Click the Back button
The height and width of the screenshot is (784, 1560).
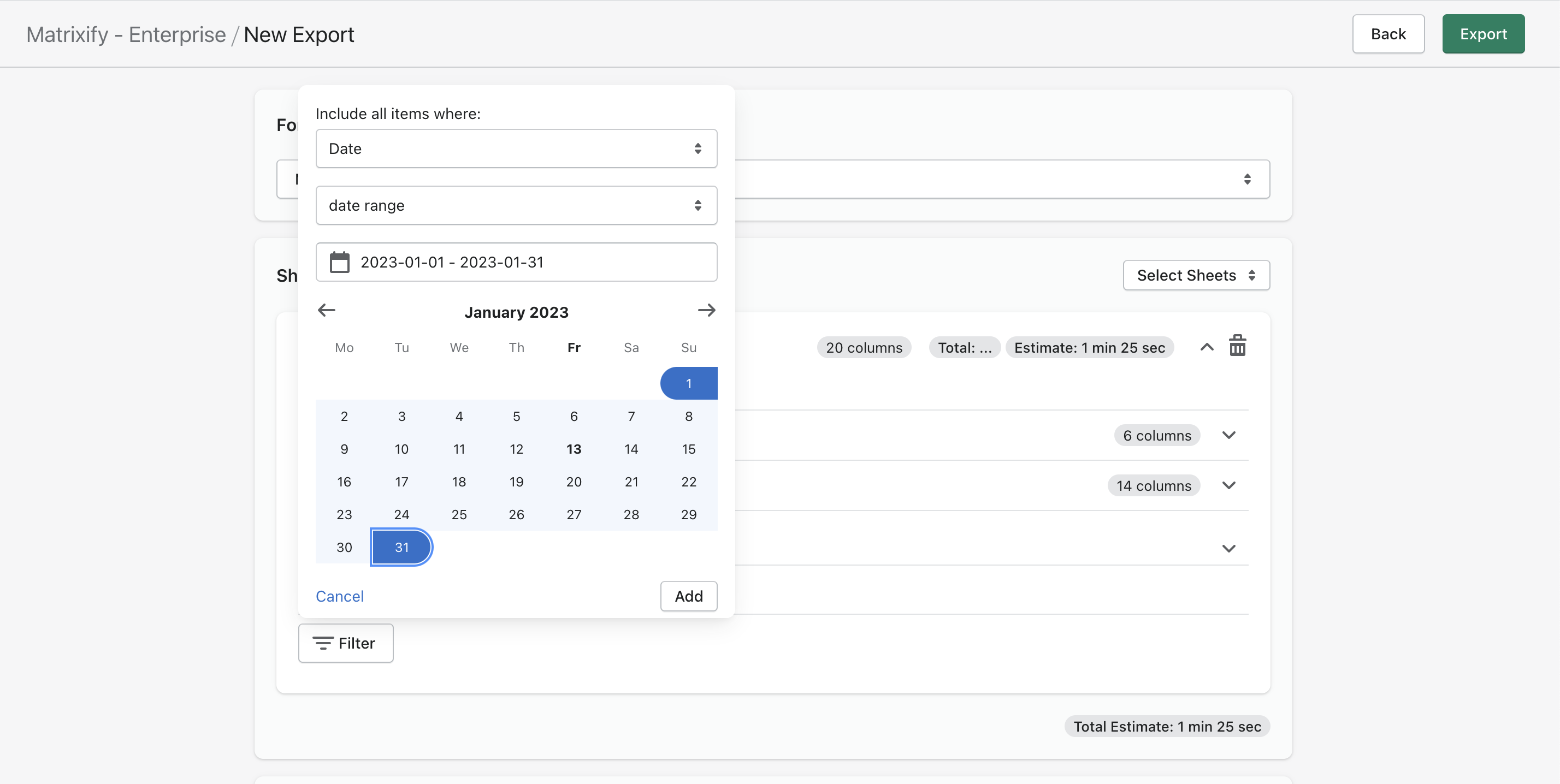1387,34
